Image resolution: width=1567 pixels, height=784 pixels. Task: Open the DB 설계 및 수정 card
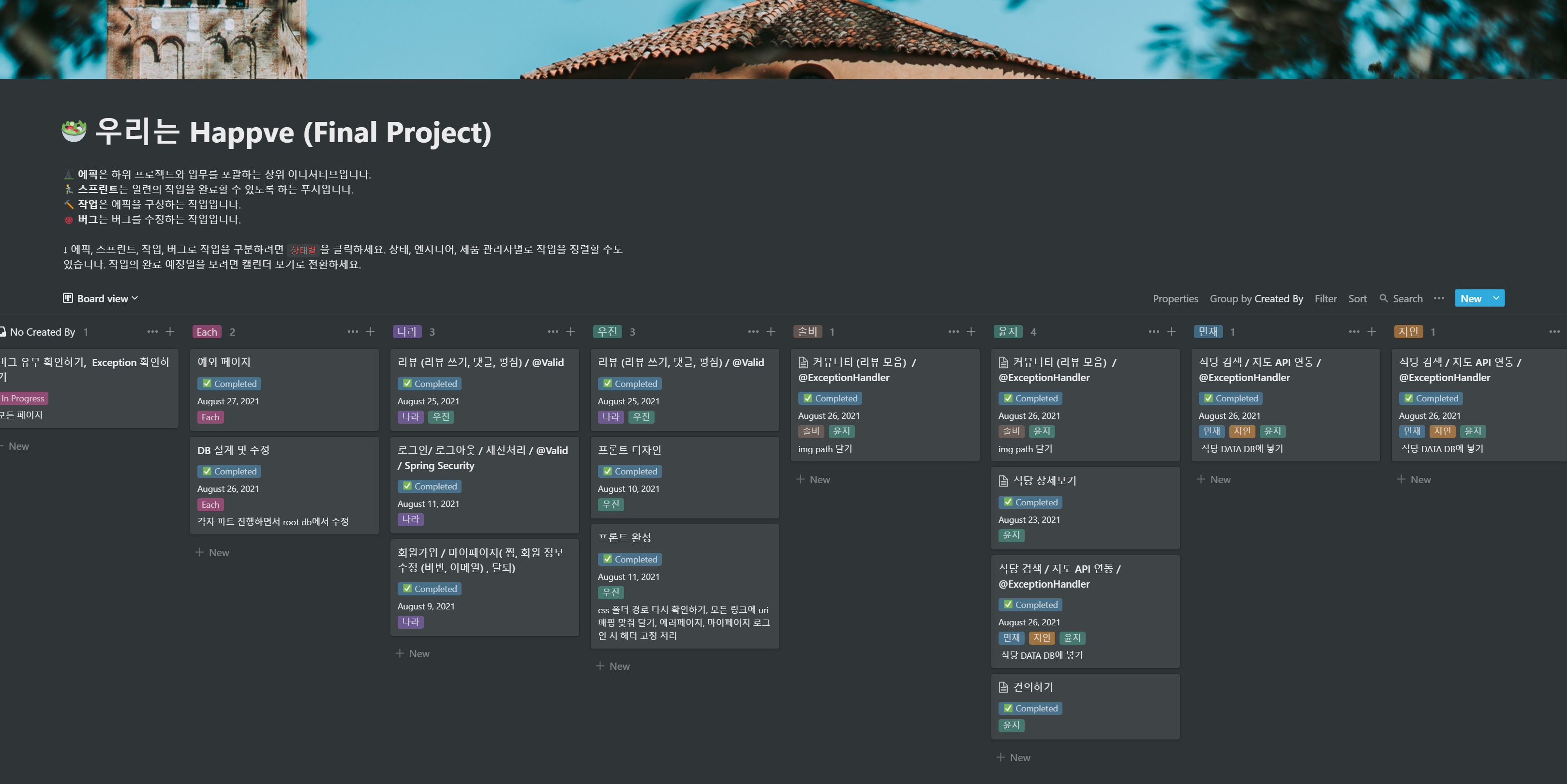pyautogui.click(x=284, y=486)
